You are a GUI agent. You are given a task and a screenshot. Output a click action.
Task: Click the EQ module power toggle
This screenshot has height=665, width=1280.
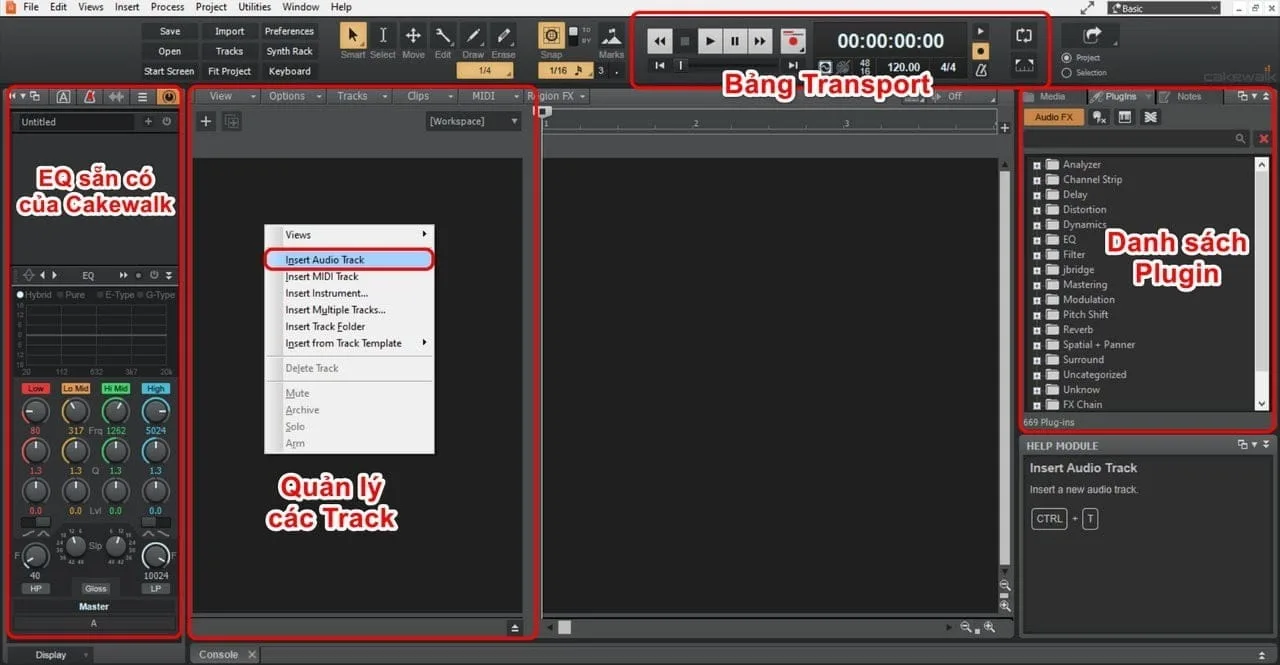click(154, 275)
